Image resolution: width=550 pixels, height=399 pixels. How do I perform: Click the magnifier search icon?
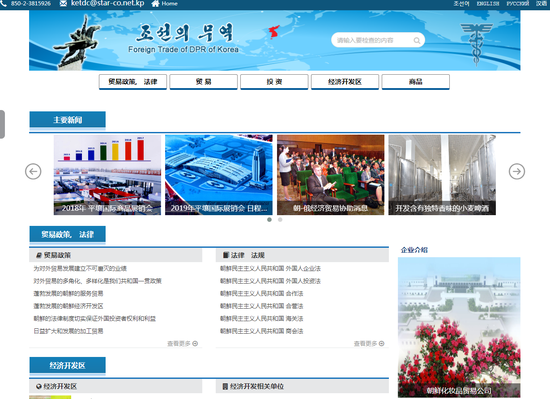(x=417, y=40)
